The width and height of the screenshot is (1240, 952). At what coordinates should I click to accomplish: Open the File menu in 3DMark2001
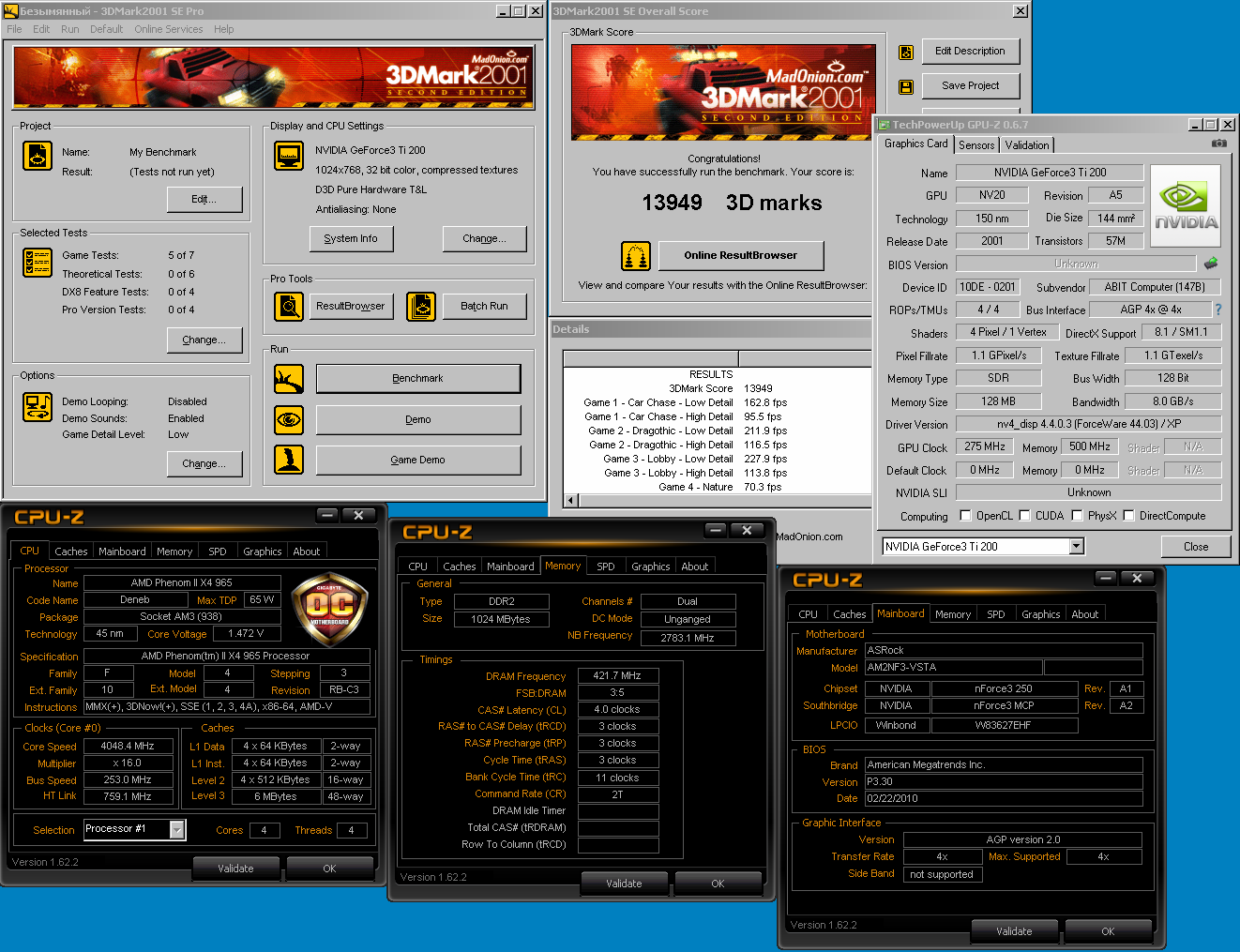click(14, 29)
